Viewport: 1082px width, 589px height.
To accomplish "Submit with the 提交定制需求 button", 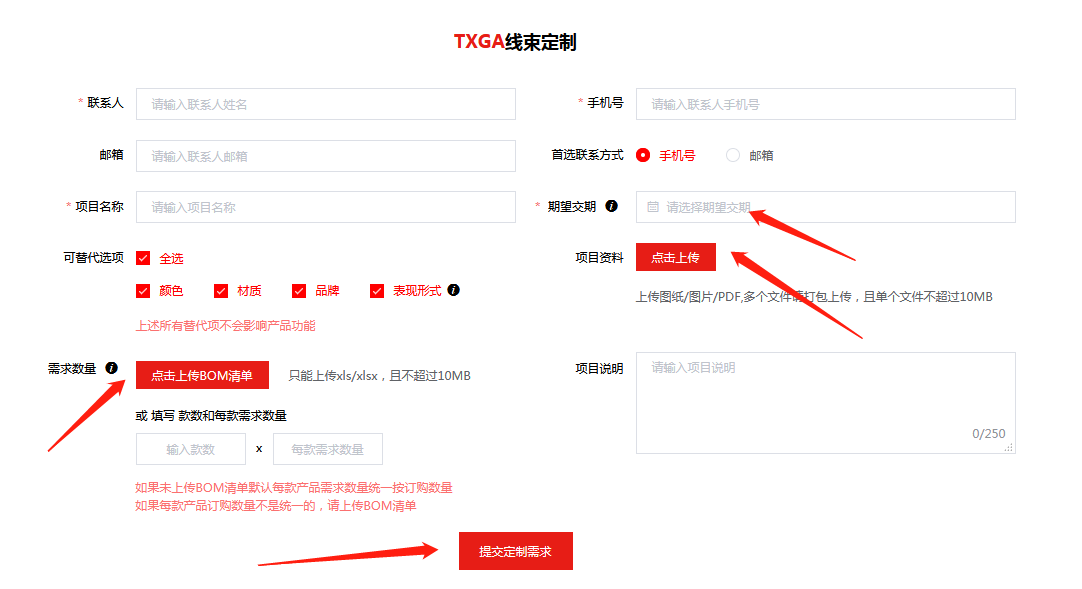I will pos(515,551).
